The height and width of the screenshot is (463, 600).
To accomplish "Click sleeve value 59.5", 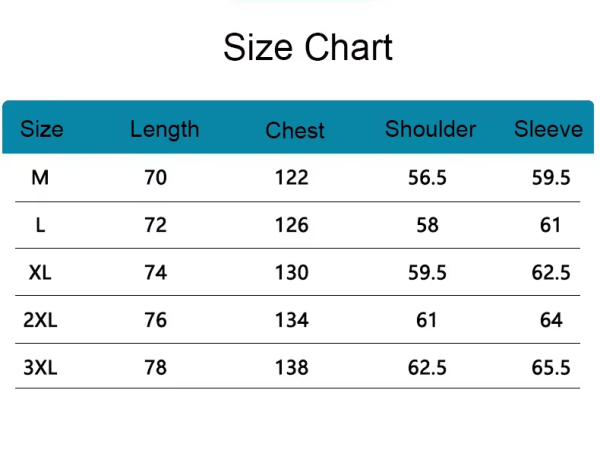I will 550,178.
